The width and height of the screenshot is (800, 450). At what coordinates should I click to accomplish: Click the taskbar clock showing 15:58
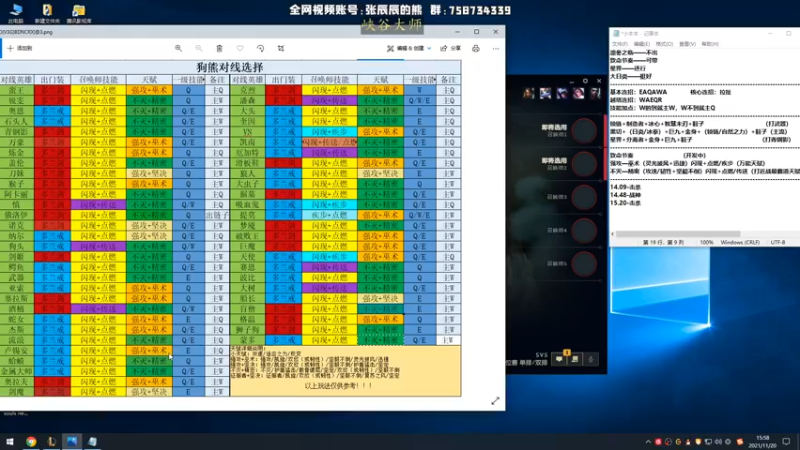(762, 442)
